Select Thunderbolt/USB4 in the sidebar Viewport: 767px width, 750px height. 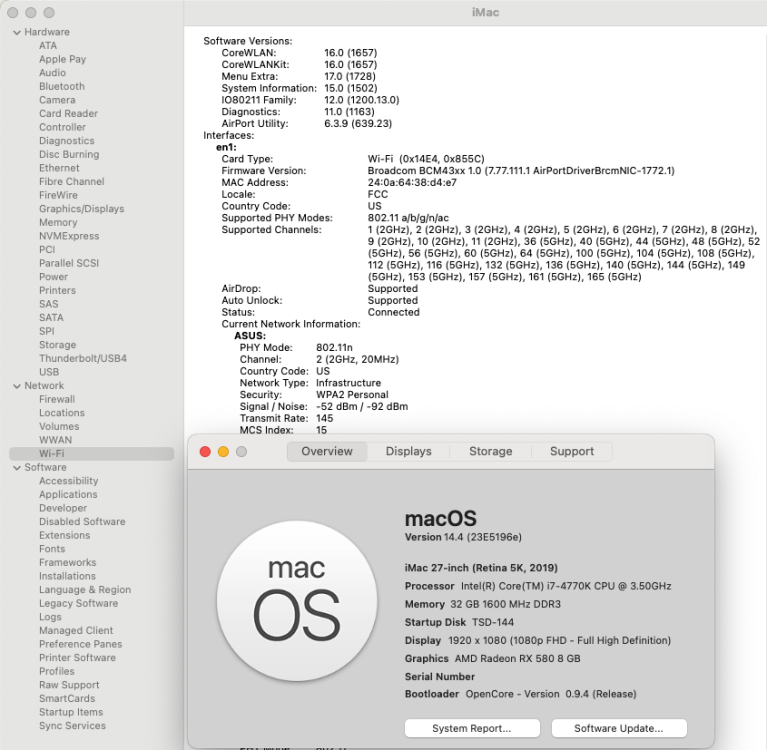pos(83,359)
